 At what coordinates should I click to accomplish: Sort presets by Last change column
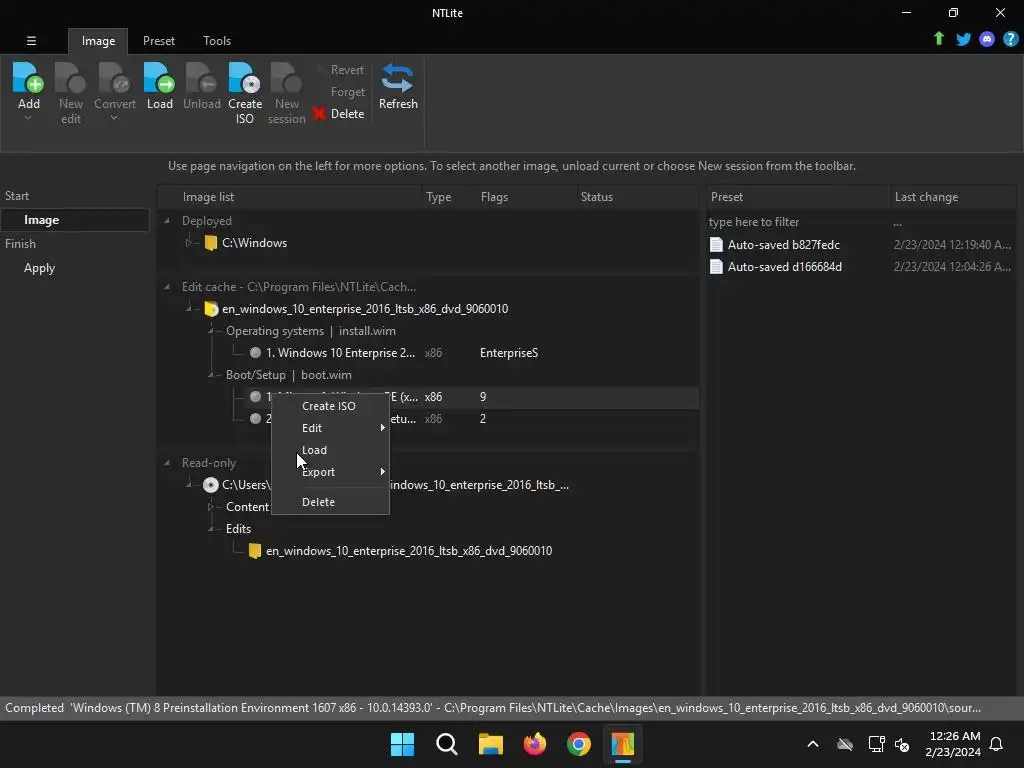(953, 197)
